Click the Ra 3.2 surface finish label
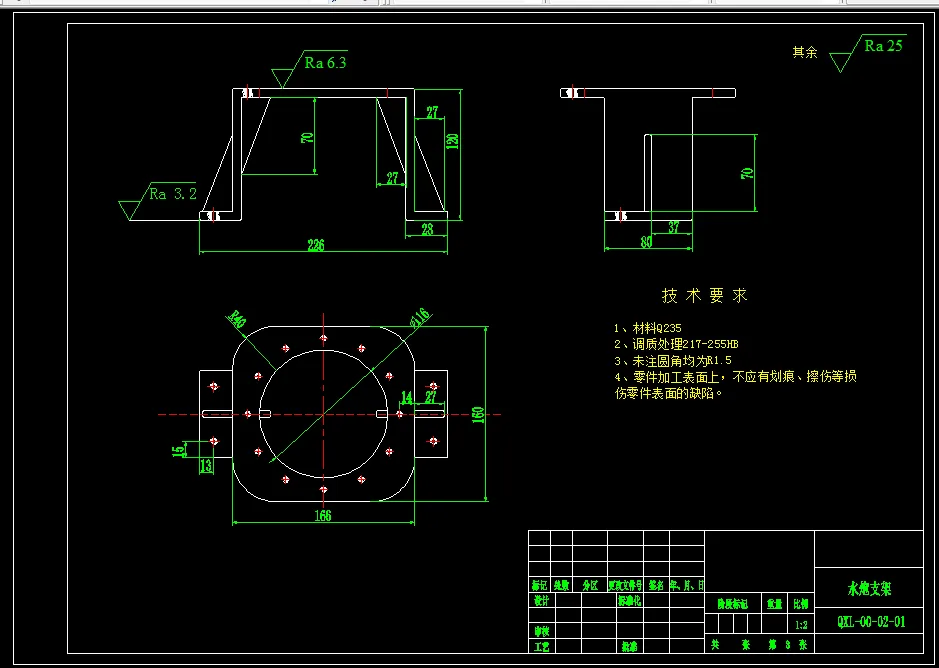The image size is (939, 668). tap(172, 194)
